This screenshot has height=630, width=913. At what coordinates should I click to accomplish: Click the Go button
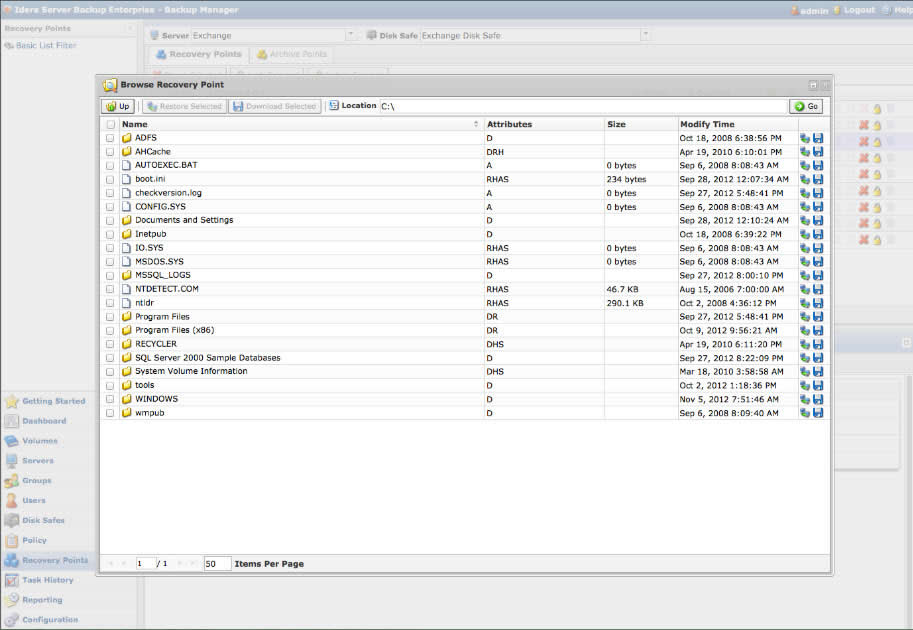click(806, 106)
